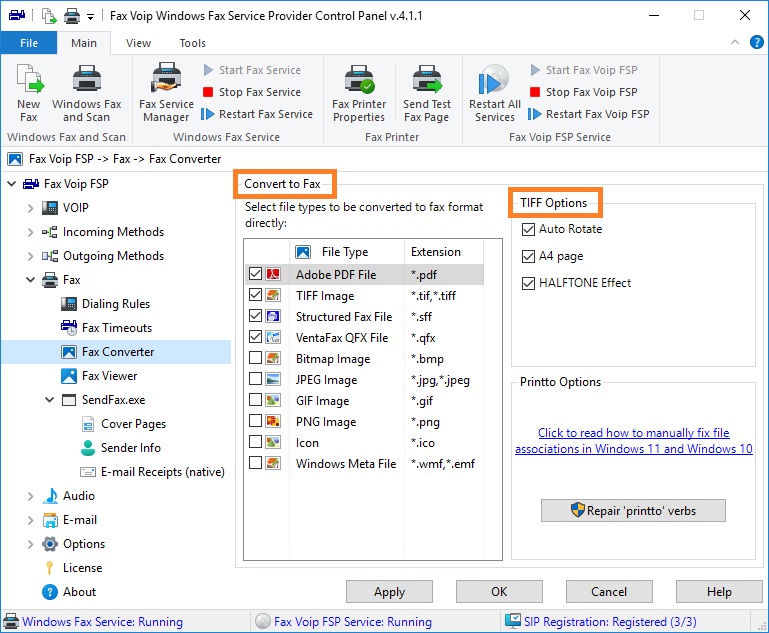The width and height of the screenshot is (769, 633).
Task: Click the Apply button
Action: click(x=389, y=592)
